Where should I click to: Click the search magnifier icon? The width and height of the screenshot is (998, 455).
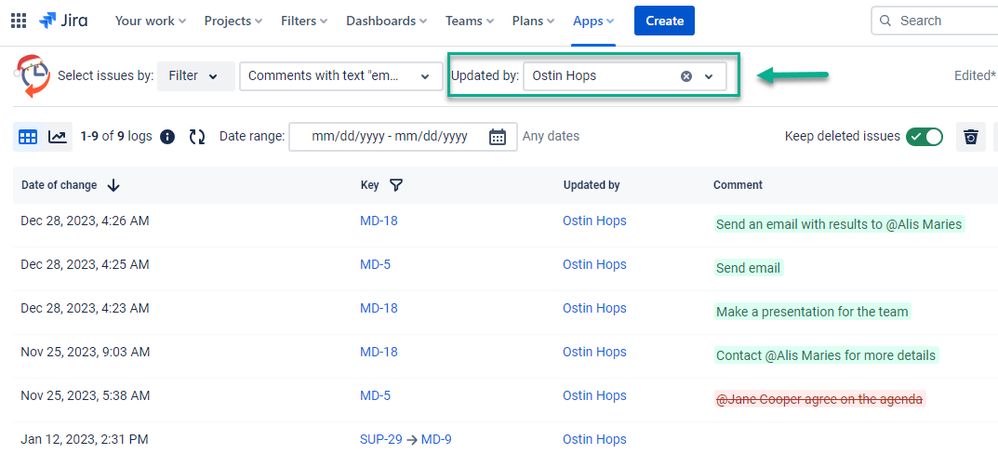(x=885, y=20)
